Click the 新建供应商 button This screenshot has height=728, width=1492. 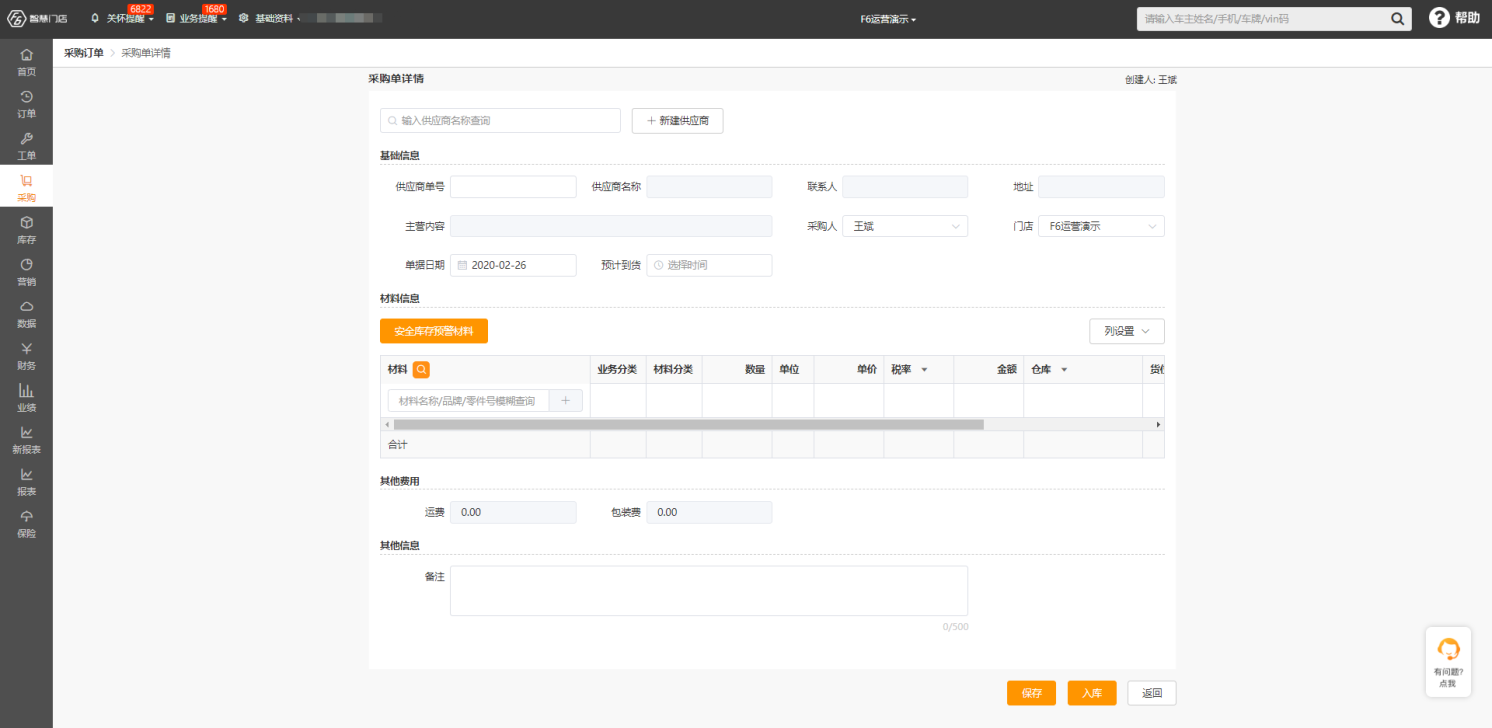coord(677,120)
